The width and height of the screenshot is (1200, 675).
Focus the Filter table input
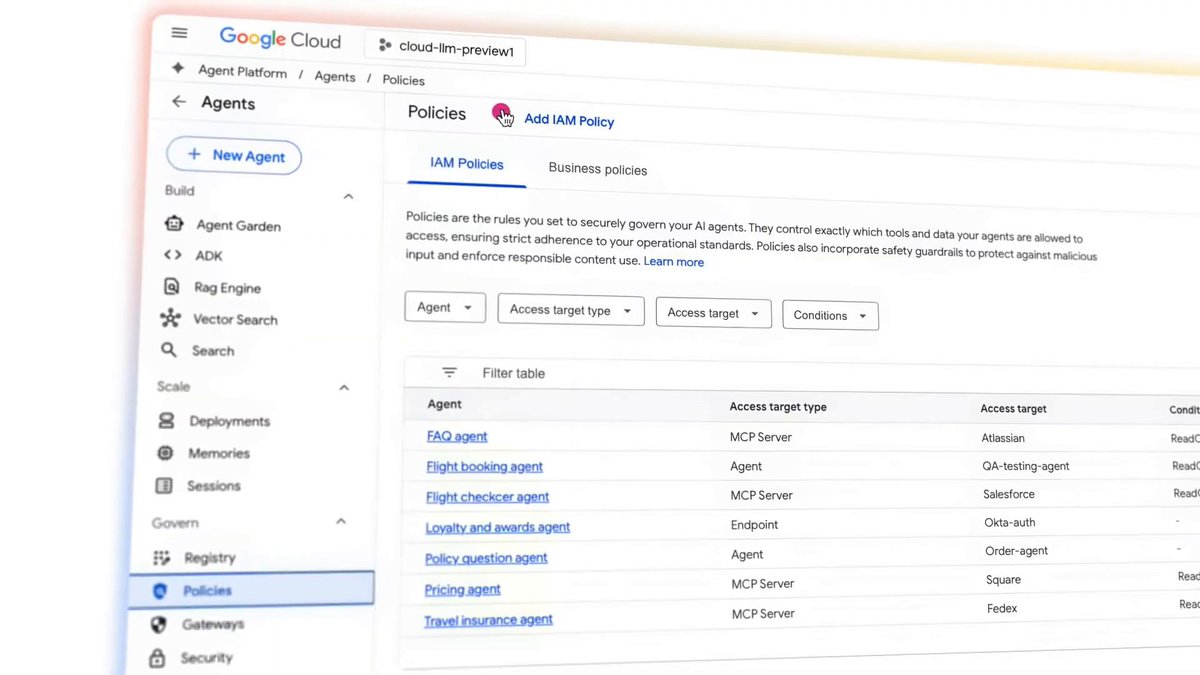514,373
